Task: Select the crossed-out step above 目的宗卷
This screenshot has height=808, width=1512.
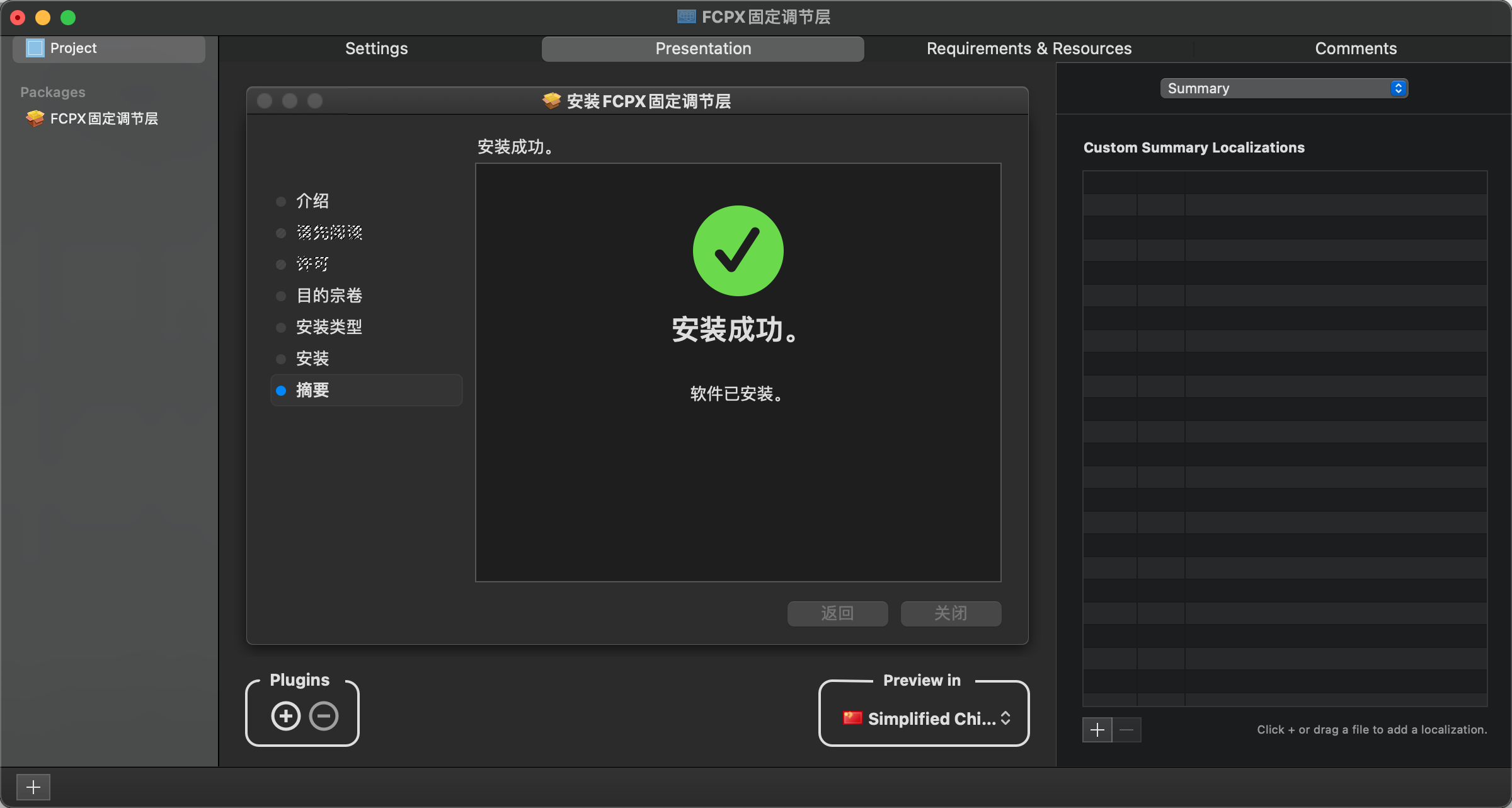Action: [312, 264]
